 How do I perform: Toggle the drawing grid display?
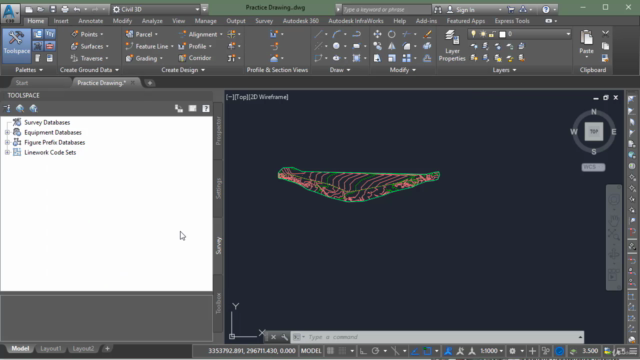[331, 351]
